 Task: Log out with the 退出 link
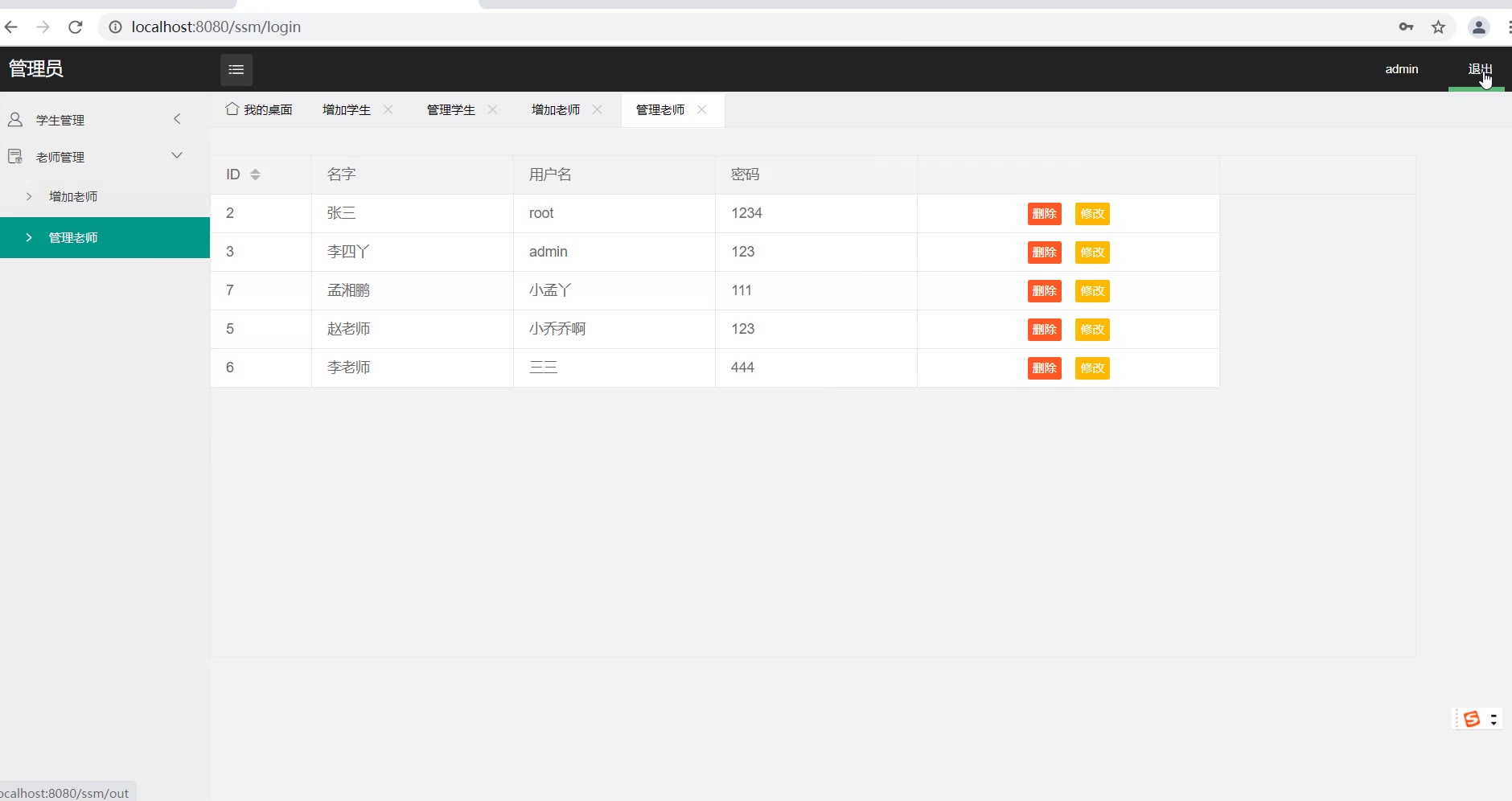1480,69
